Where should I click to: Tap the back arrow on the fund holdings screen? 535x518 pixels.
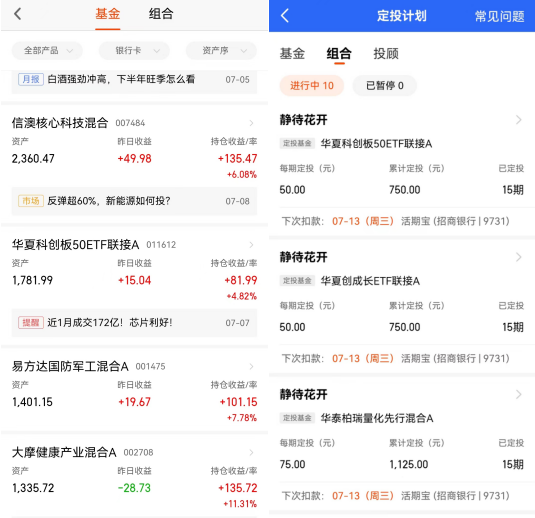click(17, 14)
